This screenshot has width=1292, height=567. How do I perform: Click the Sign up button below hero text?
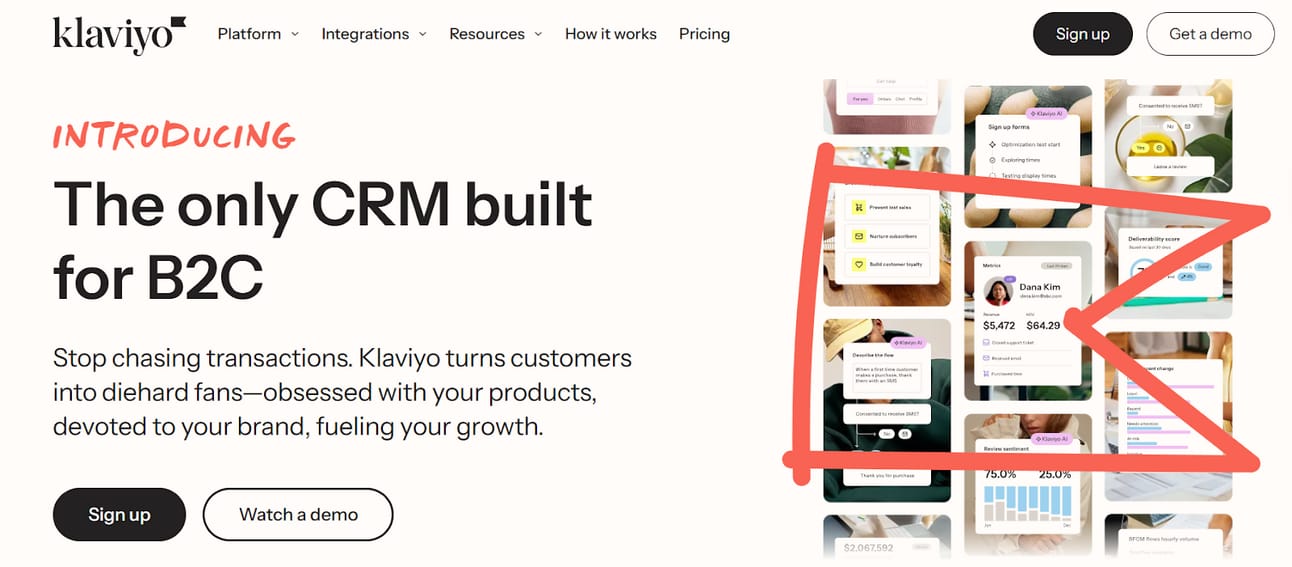[x=119, y=514]
